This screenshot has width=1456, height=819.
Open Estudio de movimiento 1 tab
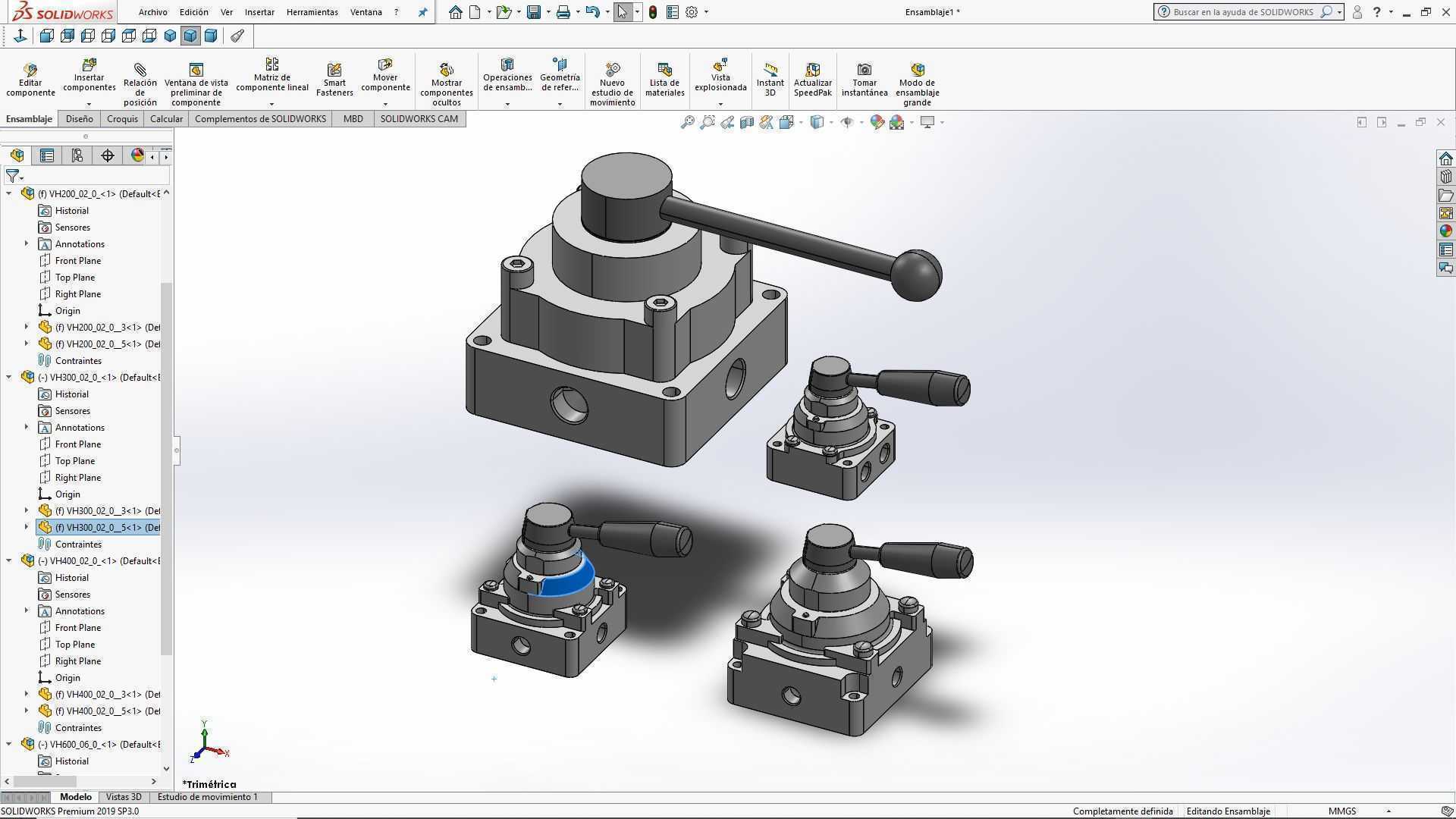point(207,797)
